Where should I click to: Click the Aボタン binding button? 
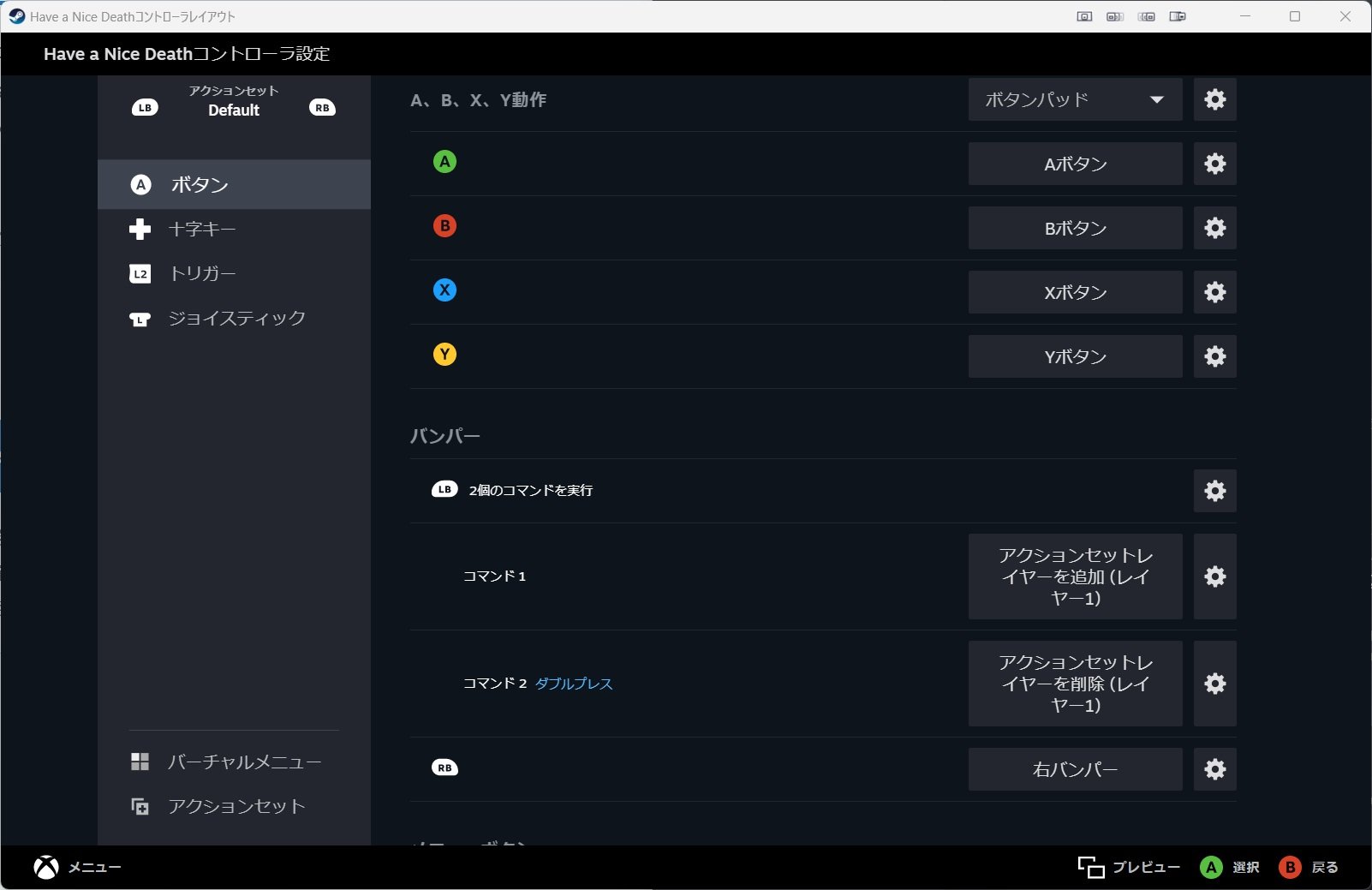coord(1075,164)
